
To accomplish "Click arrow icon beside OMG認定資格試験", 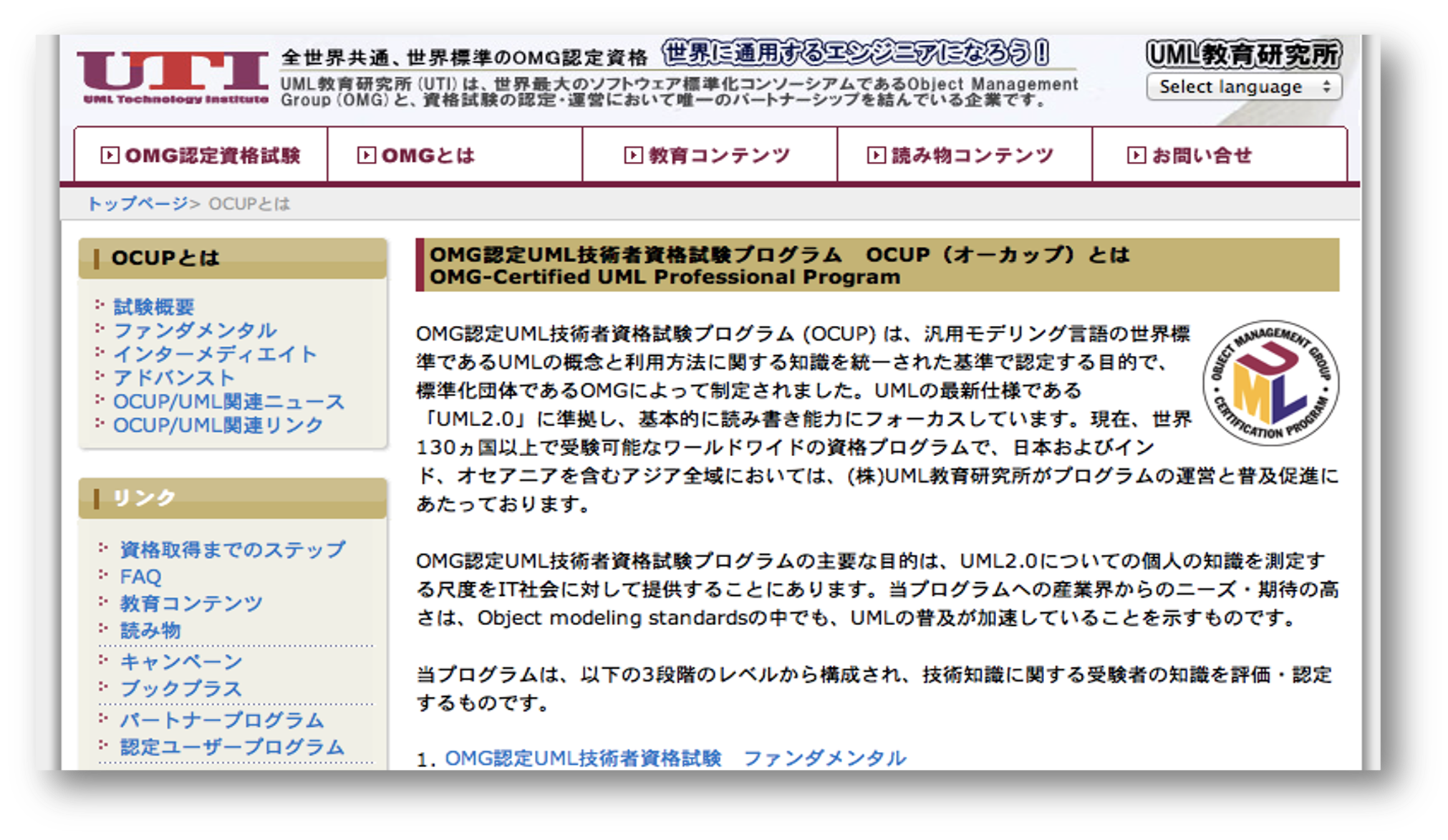I will [110, 155].
